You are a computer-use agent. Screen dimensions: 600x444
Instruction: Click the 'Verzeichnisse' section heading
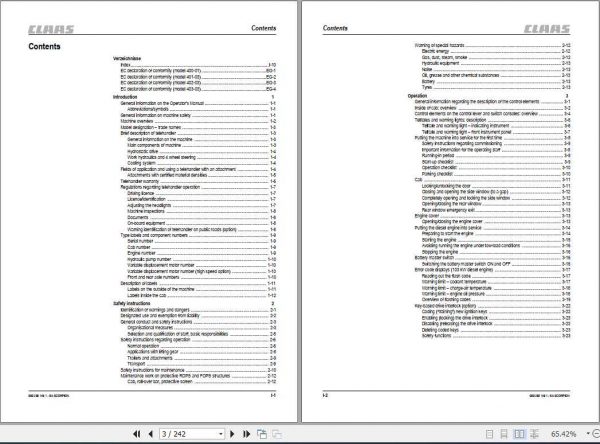(127, 59)
